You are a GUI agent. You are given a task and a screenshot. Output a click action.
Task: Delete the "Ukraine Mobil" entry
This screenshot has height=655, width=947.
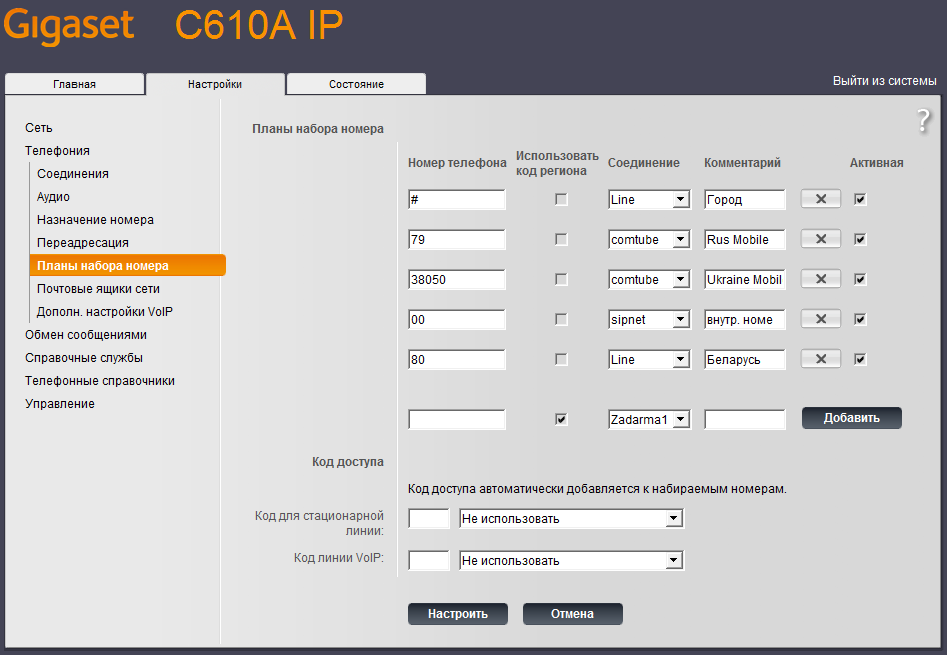[820, 279]
